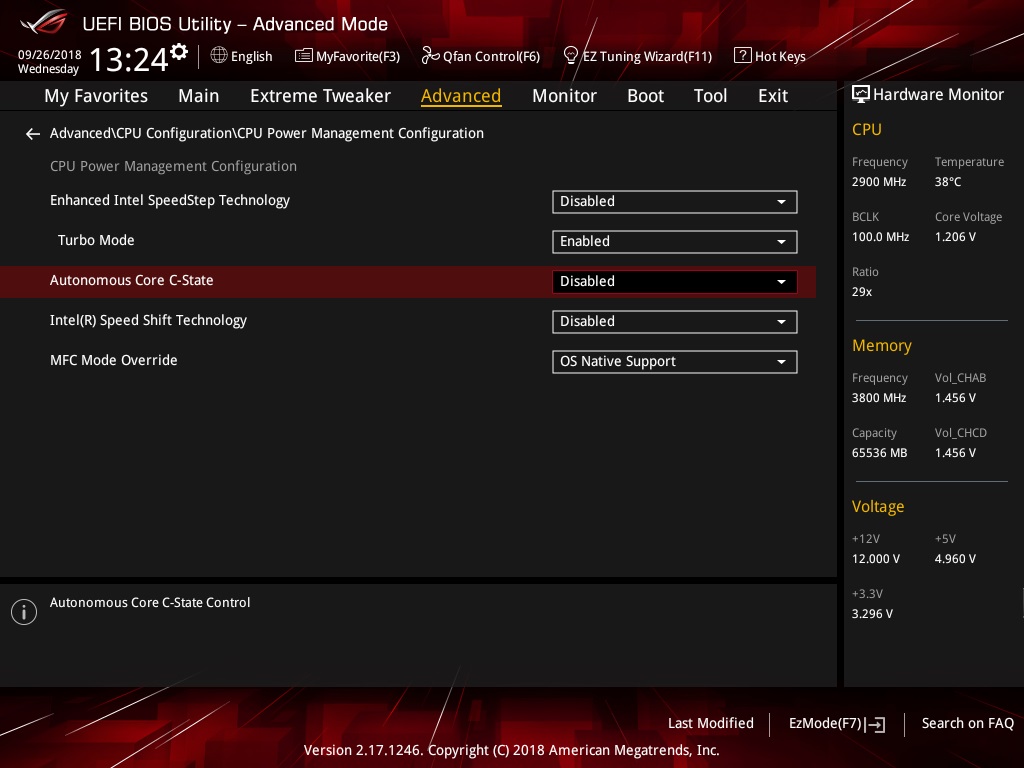Switch to My Favorites tab
The image size is (1024, 768).
(x=96, y=96)
